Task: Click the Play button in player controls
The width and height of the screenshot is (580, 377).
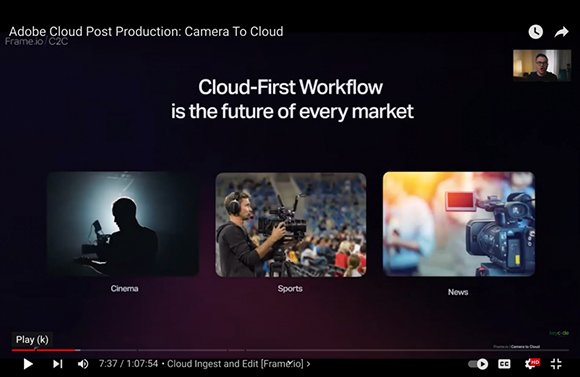Action: pos(28,364)
